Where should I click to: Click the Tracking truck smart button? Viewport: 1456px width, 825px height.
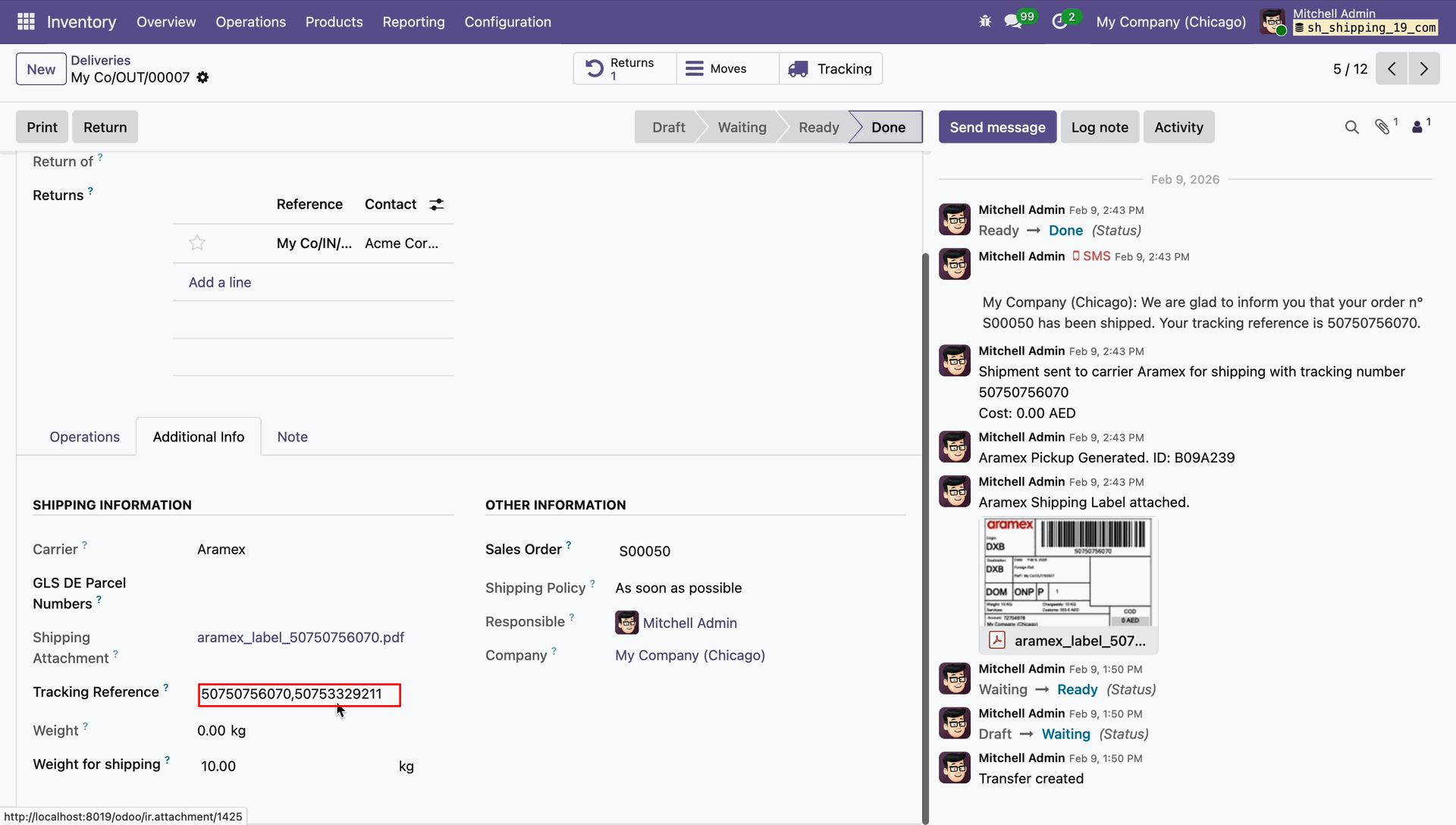coord(830,69)
